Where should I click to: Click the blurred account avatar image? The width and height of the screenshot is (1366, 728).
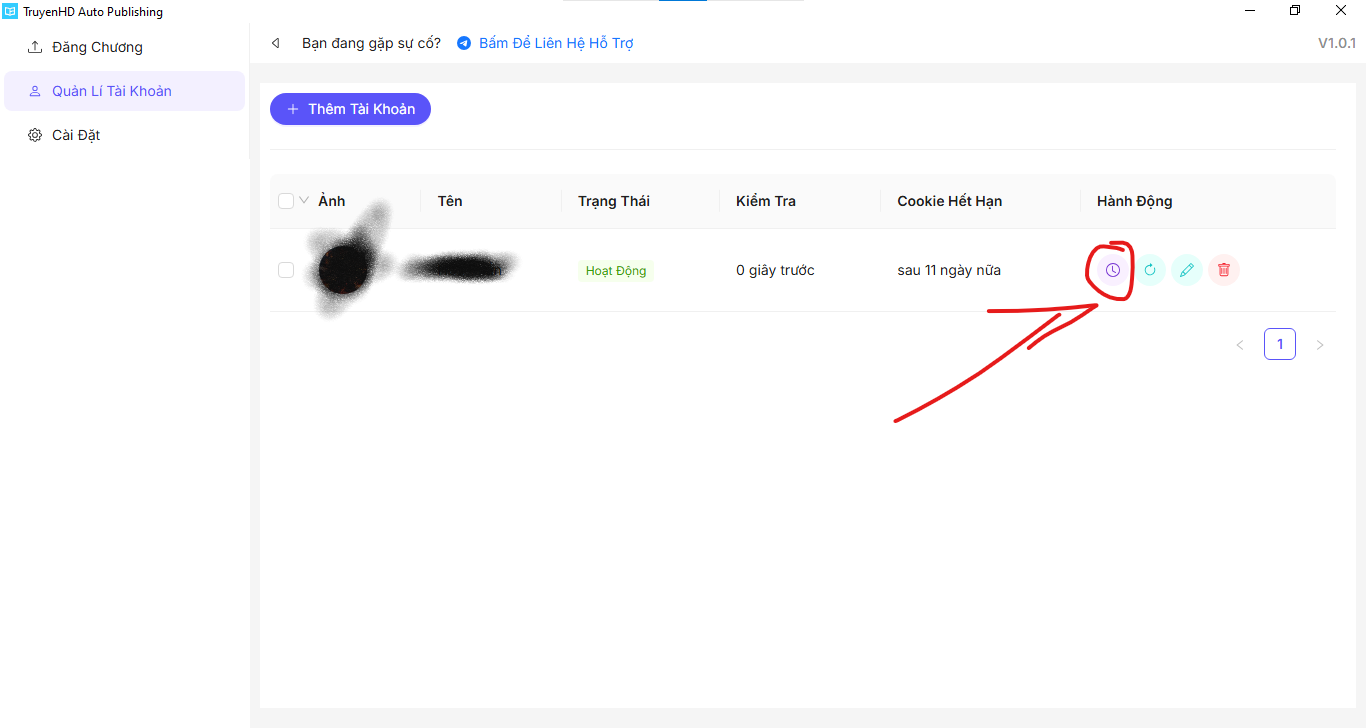tap(344, 268)
